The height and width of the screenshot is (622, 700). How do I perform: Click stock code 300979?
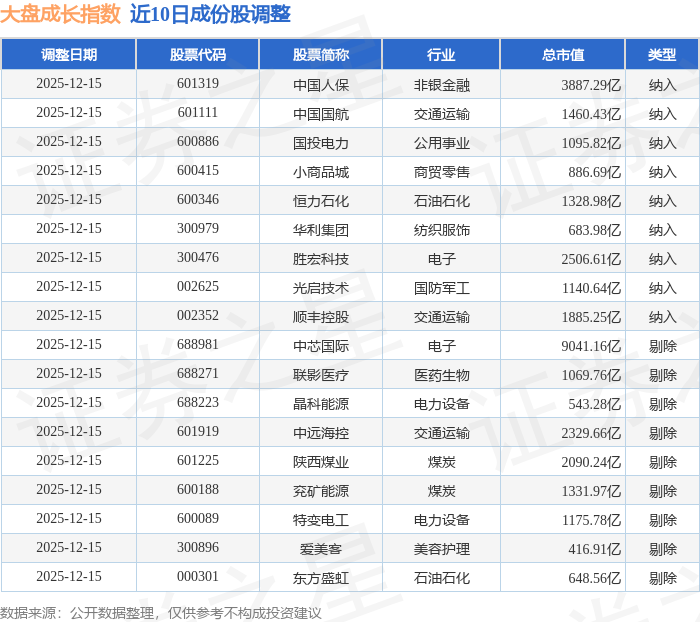(198, 229)
